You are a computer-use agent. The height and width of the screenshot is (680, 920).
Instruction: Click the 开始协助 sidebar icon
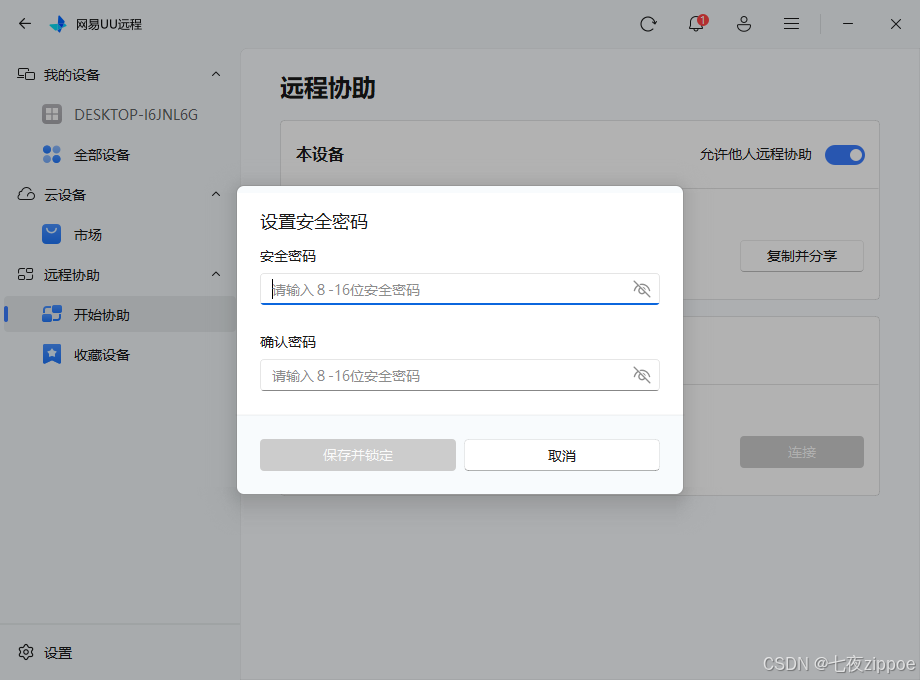[52, 314]
